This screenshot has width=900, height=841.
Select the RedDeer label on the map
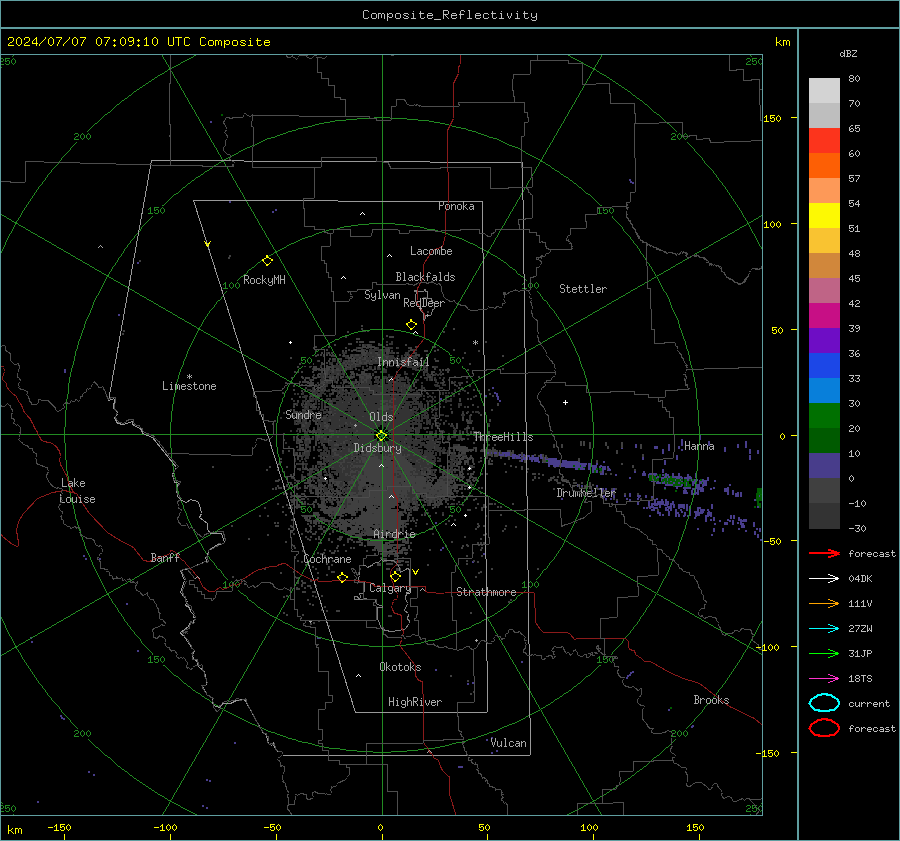coord(424,303)
